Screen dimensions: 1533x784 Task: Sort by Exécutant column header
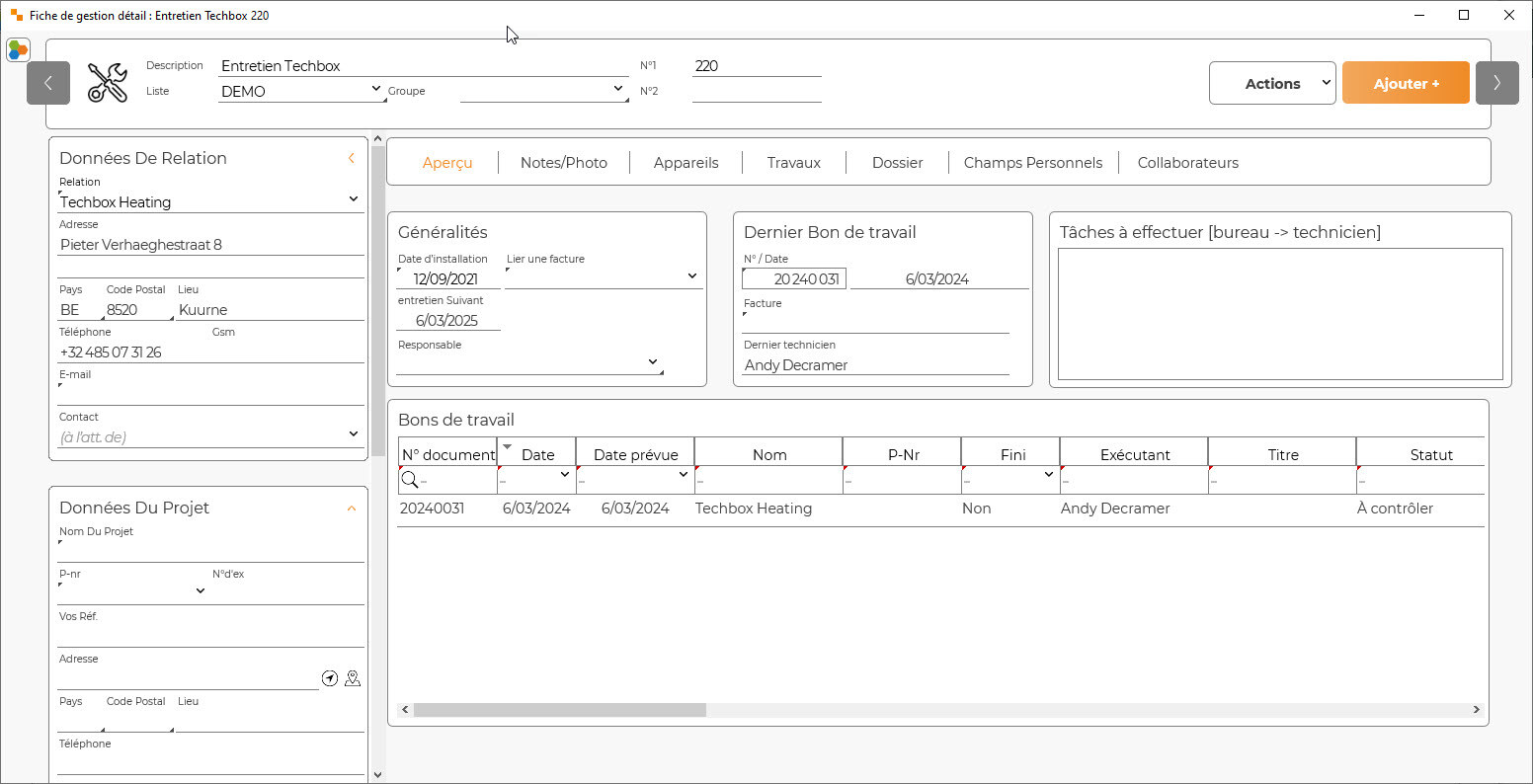1134,454
